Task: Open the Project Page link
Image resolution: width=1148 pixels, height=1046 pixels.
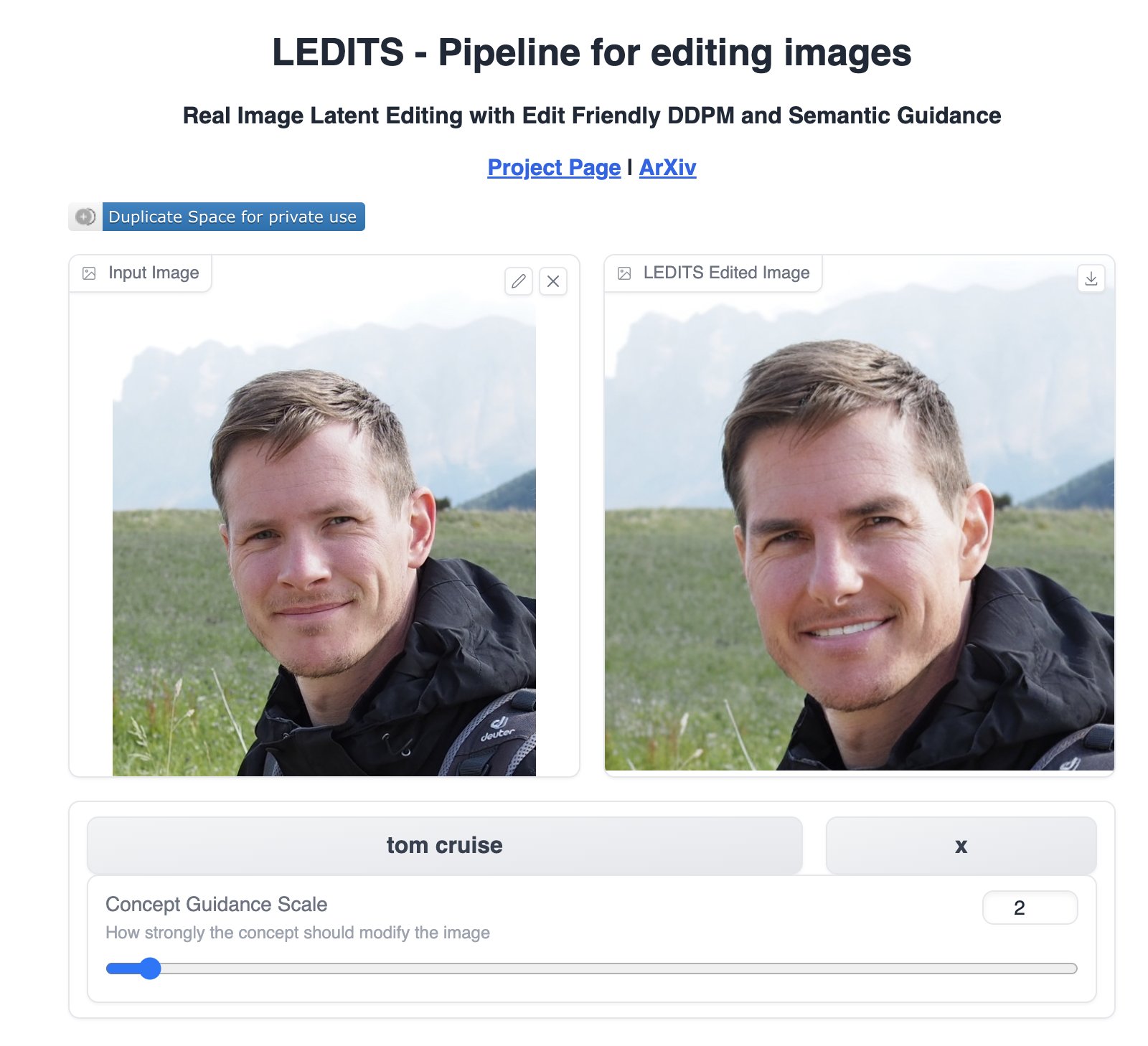Action: pos(554,167)
